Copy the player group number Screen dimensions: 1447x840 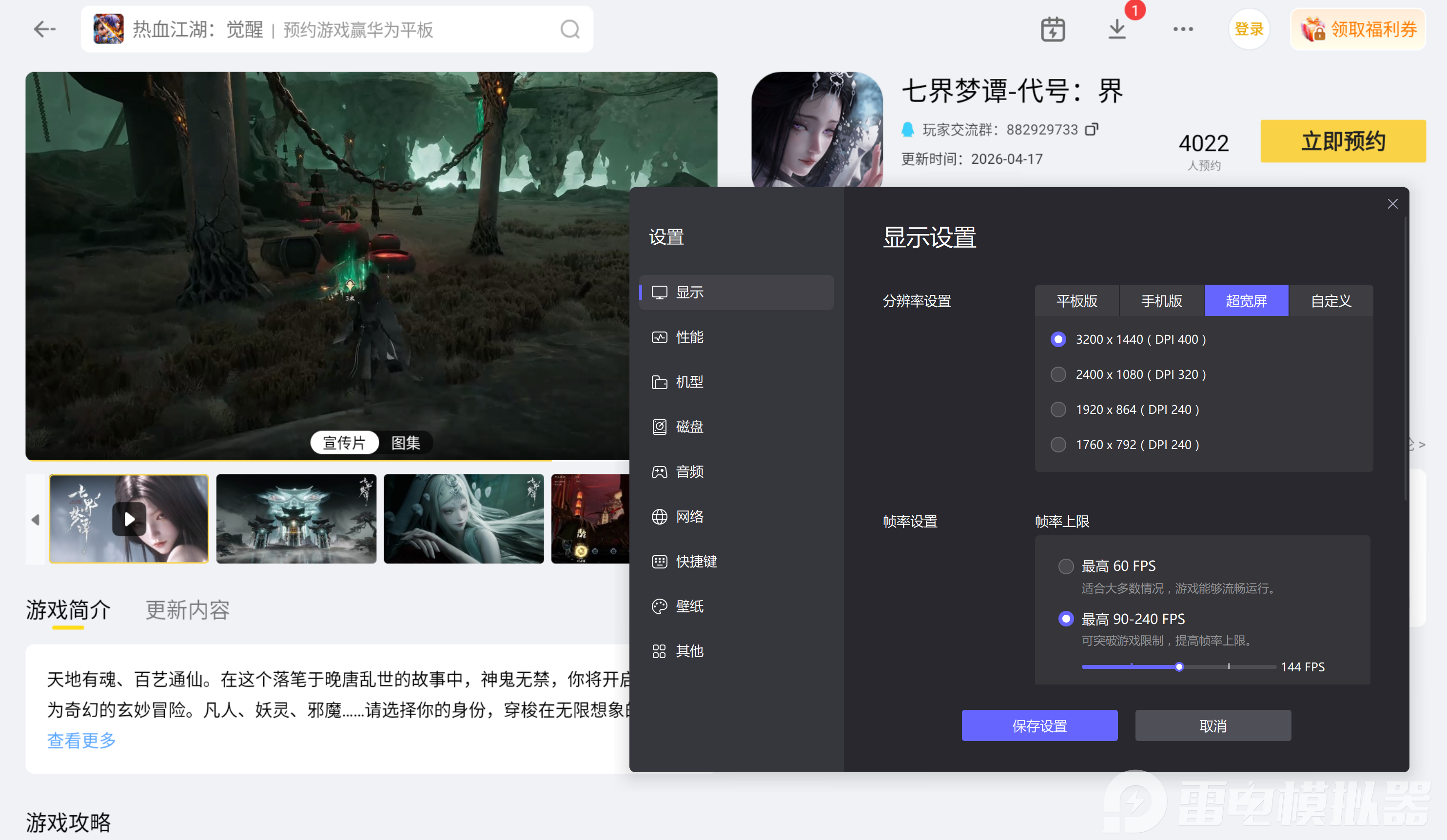(x=1092, y=129)
